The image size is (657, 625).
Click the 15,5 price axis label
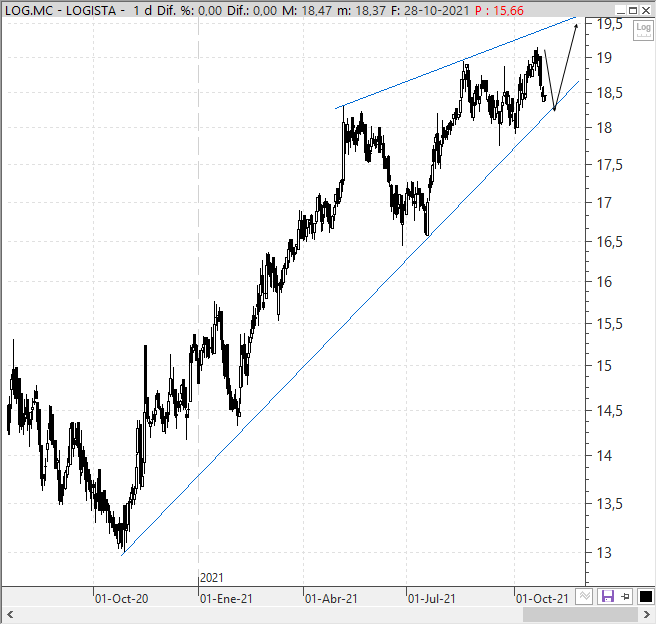click(x=610, y=324)
